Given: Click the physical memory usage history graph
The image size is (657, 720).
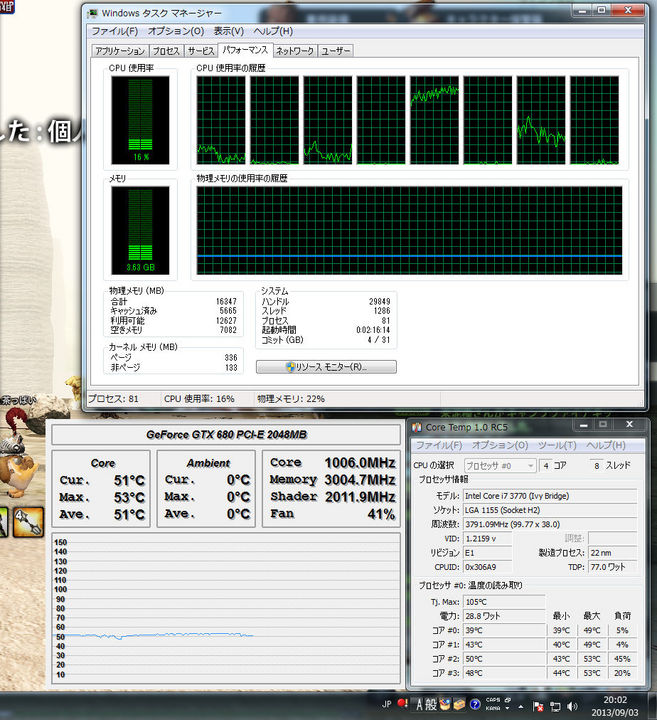Looking at the screenshot, I should [x=410, y=230].
